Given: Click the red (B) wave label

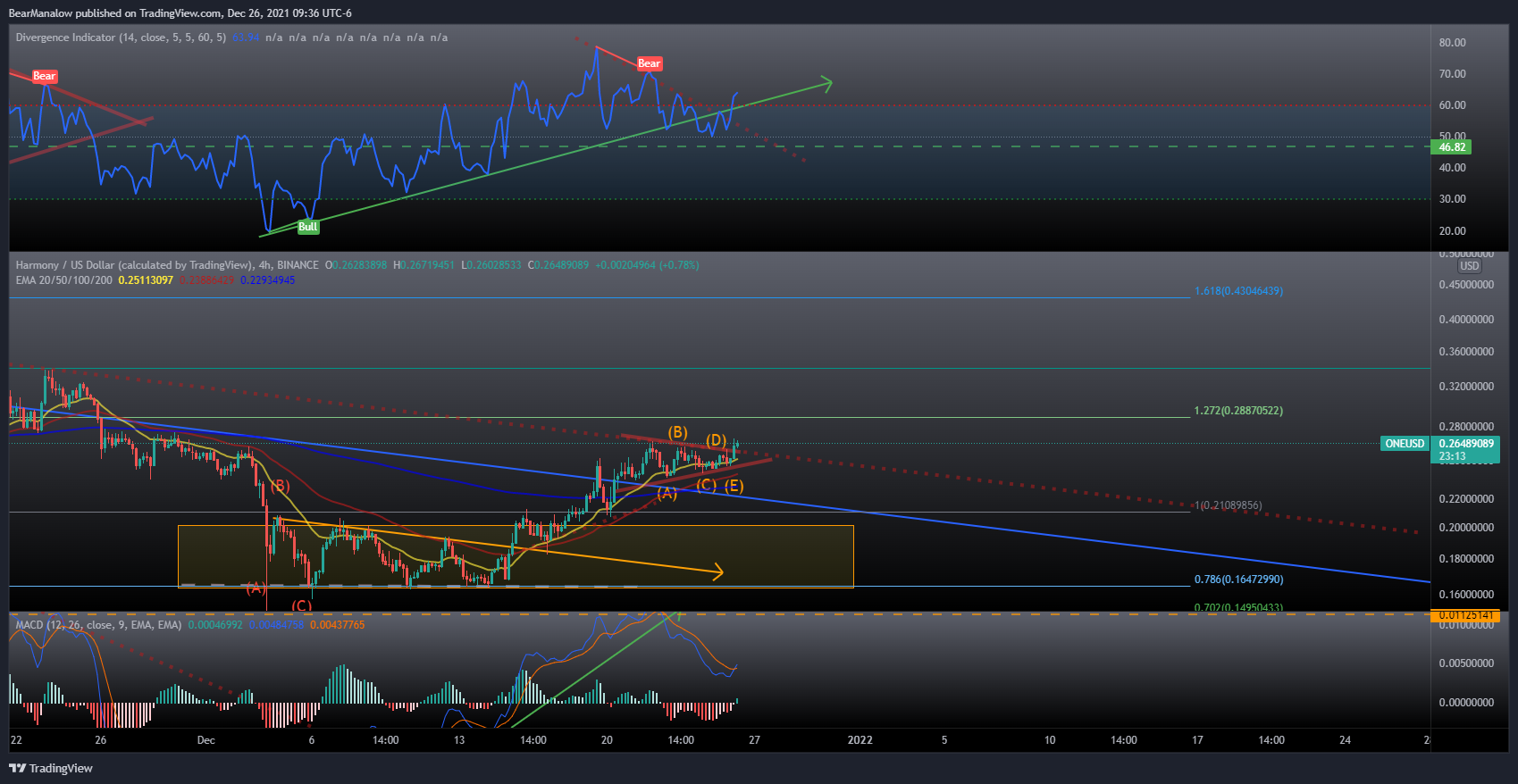Looking at the screenshot, I should click(x=281, y=486).
